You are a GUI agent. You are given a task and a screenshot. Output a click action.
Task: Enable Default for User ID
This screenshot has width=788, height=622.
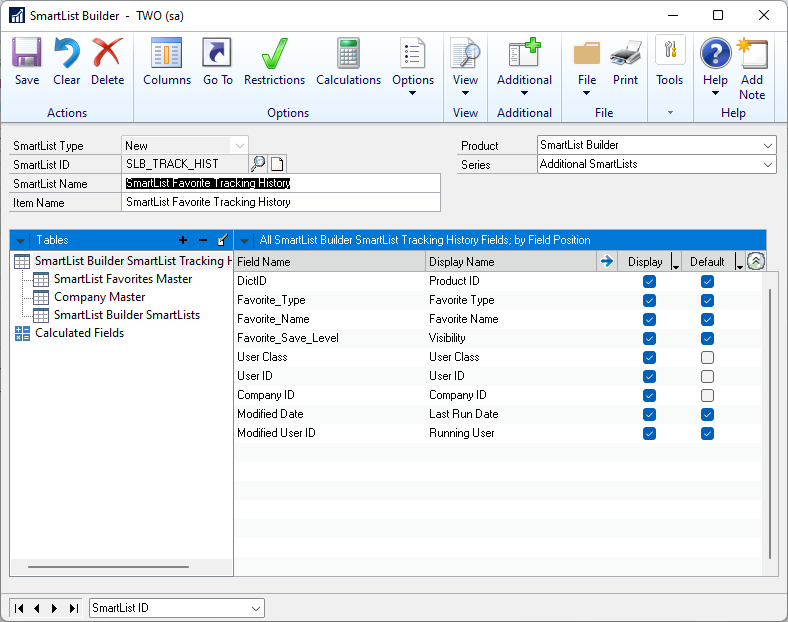click(707, 376)
